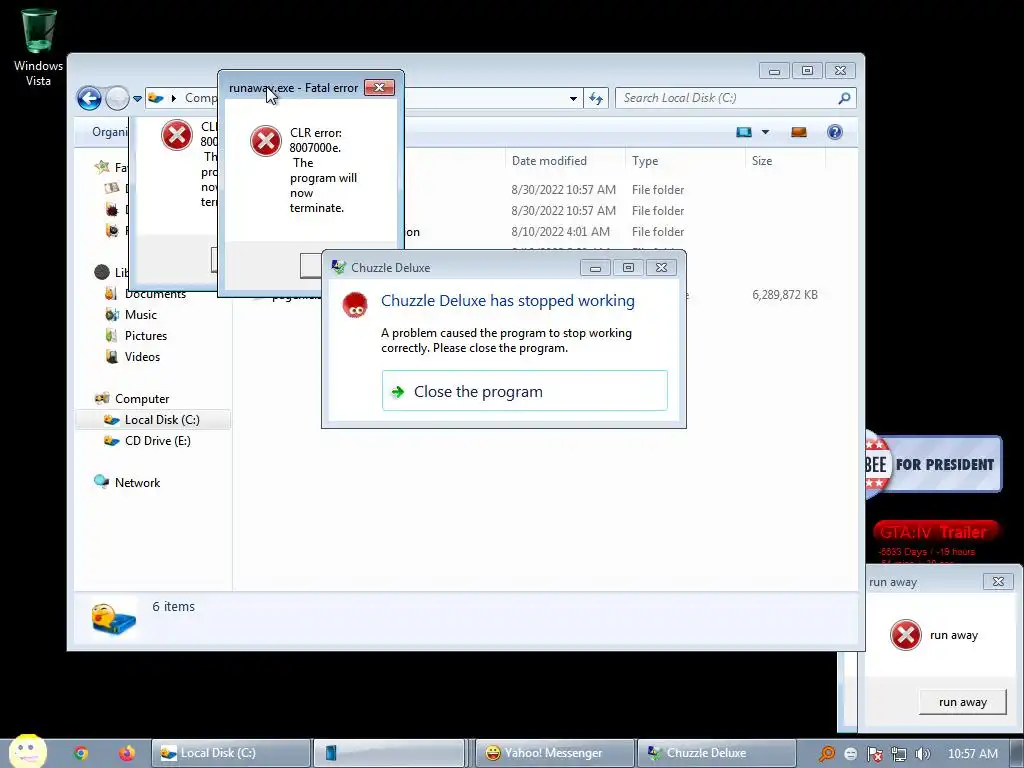Click the 6,289,872 KB size cell
The width and height of the screenshot is (1024, 768).
pos(784,295)
